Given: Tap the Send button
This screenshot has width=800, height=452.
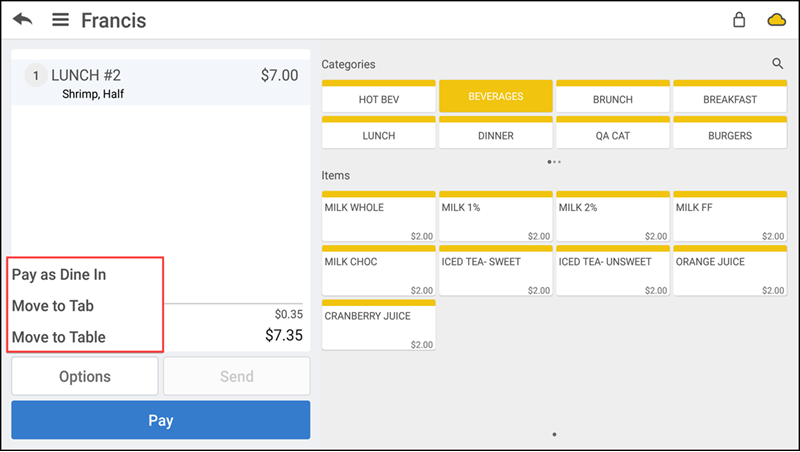Looking at the screenshot, I should point(237,376).
